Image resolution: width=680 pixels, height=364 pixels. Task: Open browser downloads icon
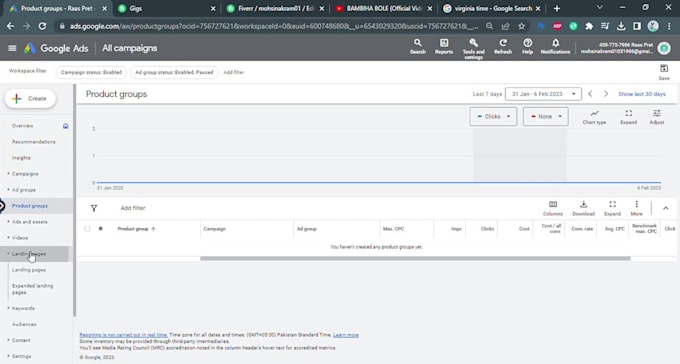(x=621, y=26)
